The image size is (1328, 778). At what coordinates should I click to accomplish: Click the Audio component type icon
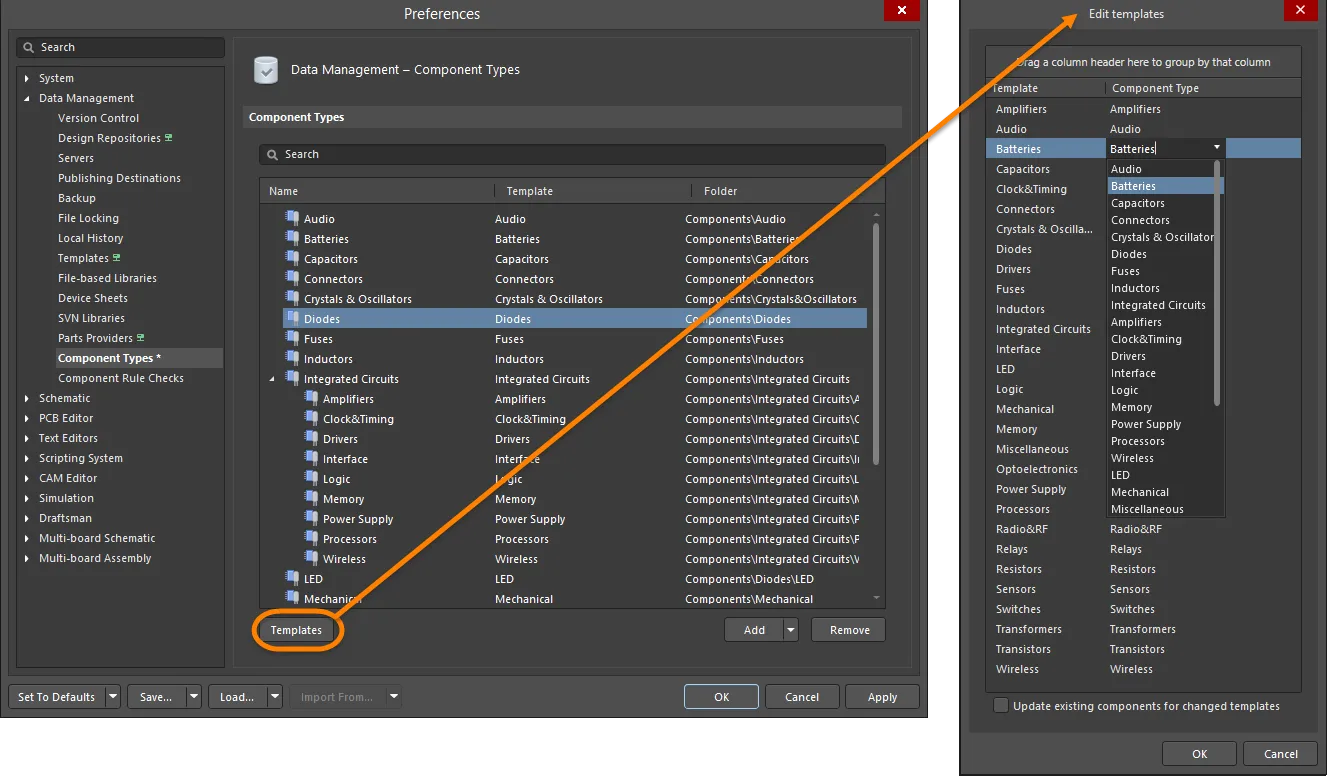[292, 218]
